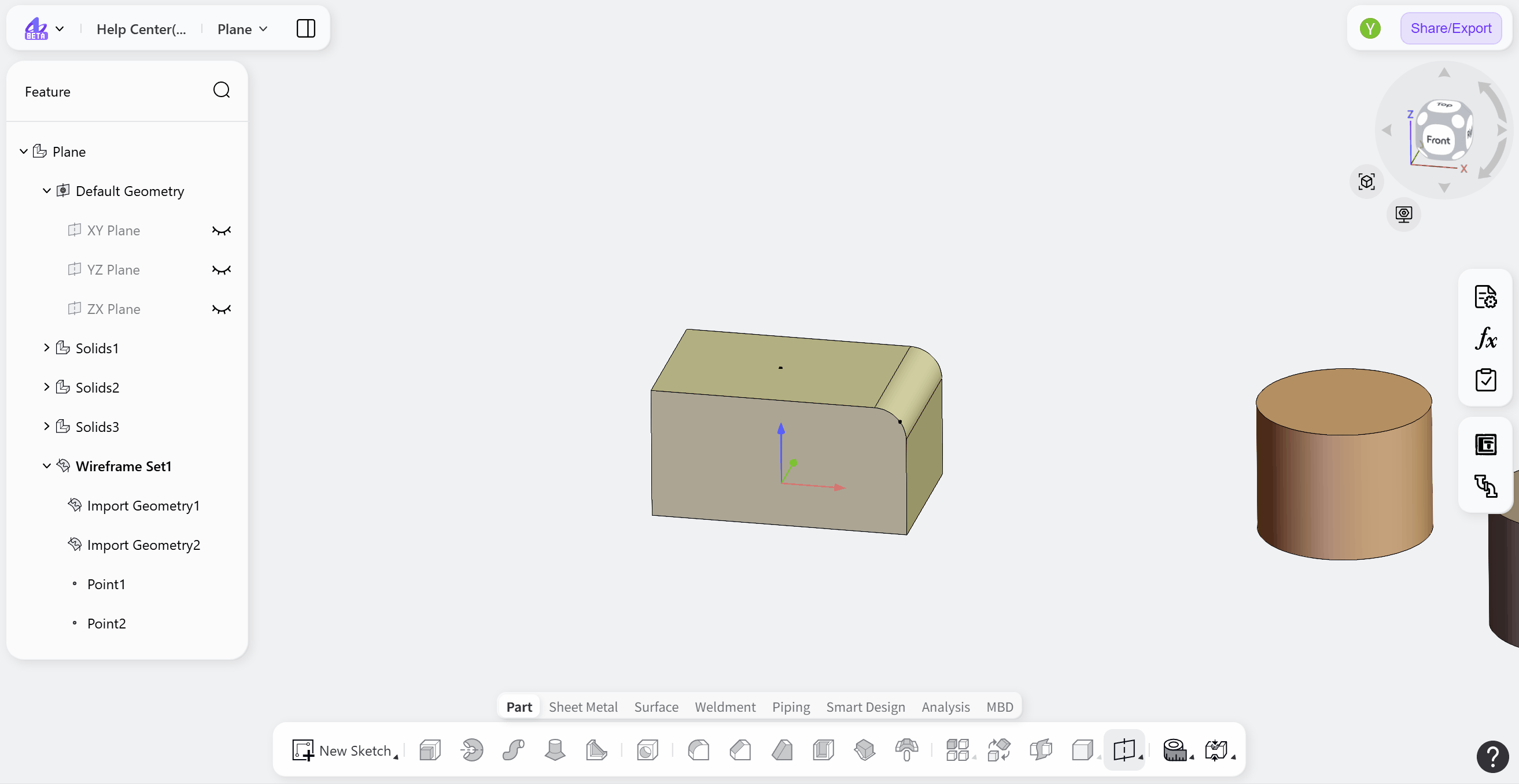The width and height of the screenshot is (1519, 784).
Task: Select the thread/wrap tool icon
Action: pos(906,750)
